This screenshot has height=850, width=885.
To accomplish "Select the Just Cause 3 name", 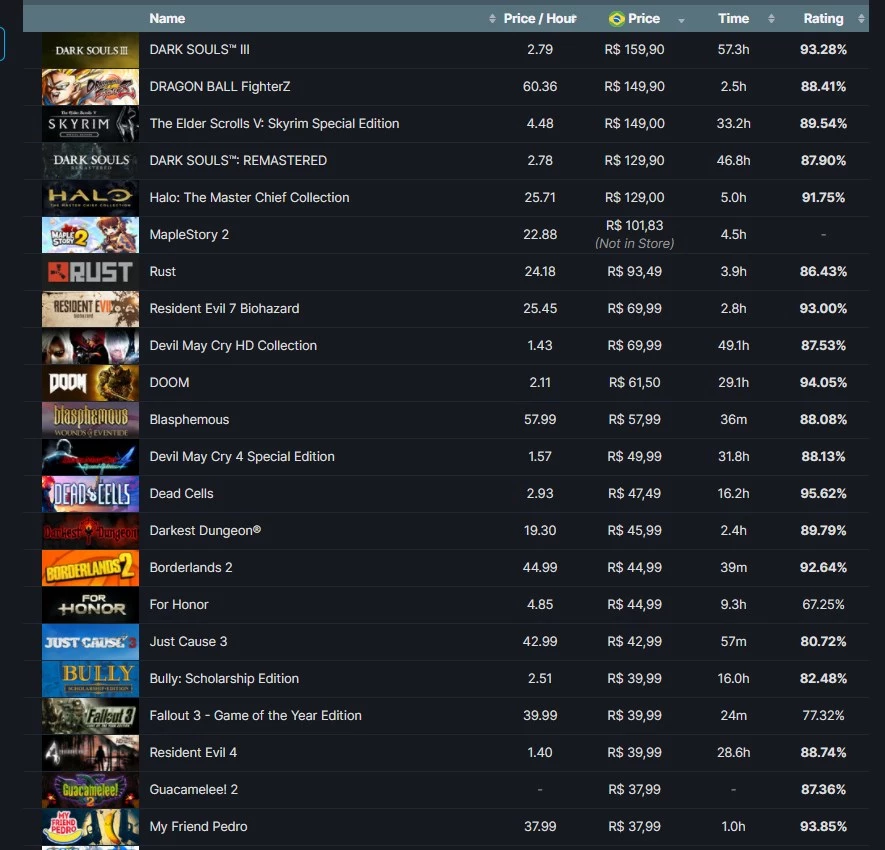I will [x=188, y=641].
